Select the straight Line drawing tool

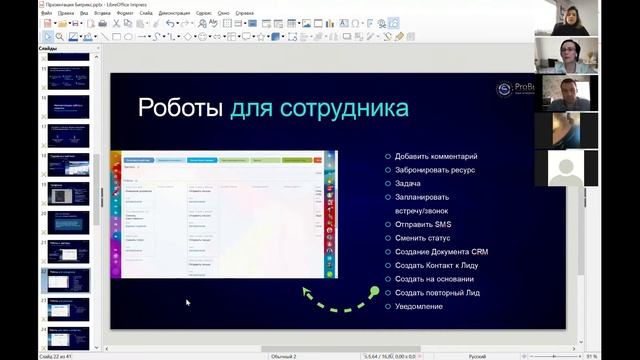[x=105, y=37]
